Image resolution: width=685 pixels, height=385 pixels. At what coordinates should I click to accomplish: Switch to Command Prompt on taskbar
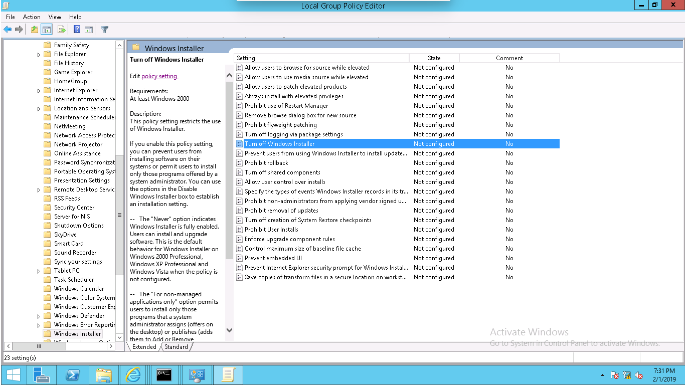(164, 375)
